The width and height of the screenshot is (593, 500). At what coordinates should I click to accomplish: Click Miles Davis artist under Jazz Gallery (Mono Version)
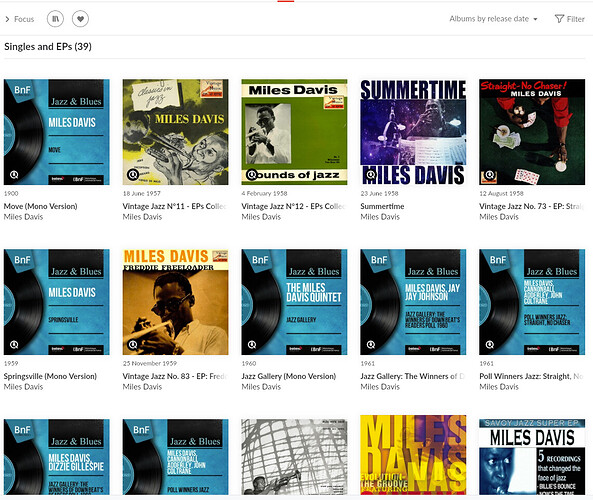point(261,387)
